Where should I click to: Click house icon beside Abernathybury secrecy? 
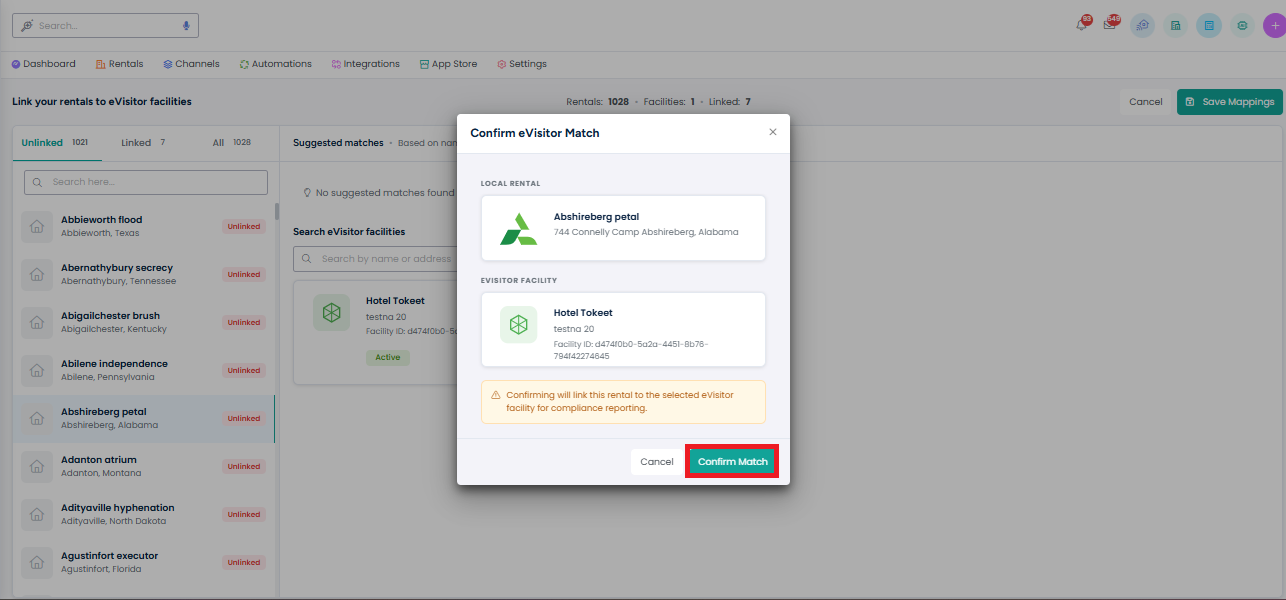[37, 274]
